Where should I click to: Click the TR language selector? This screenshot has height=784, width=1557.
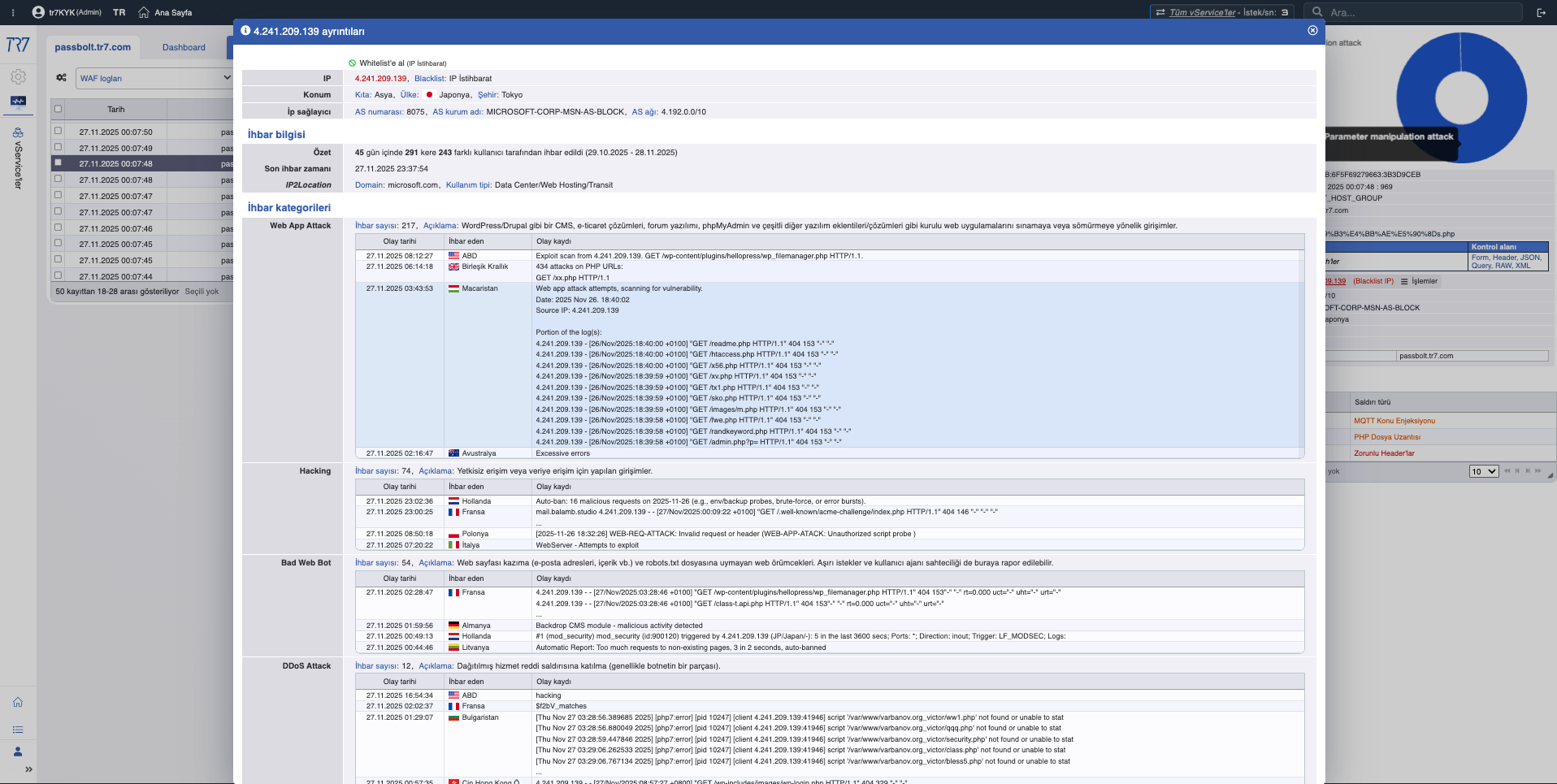point(119,12)
